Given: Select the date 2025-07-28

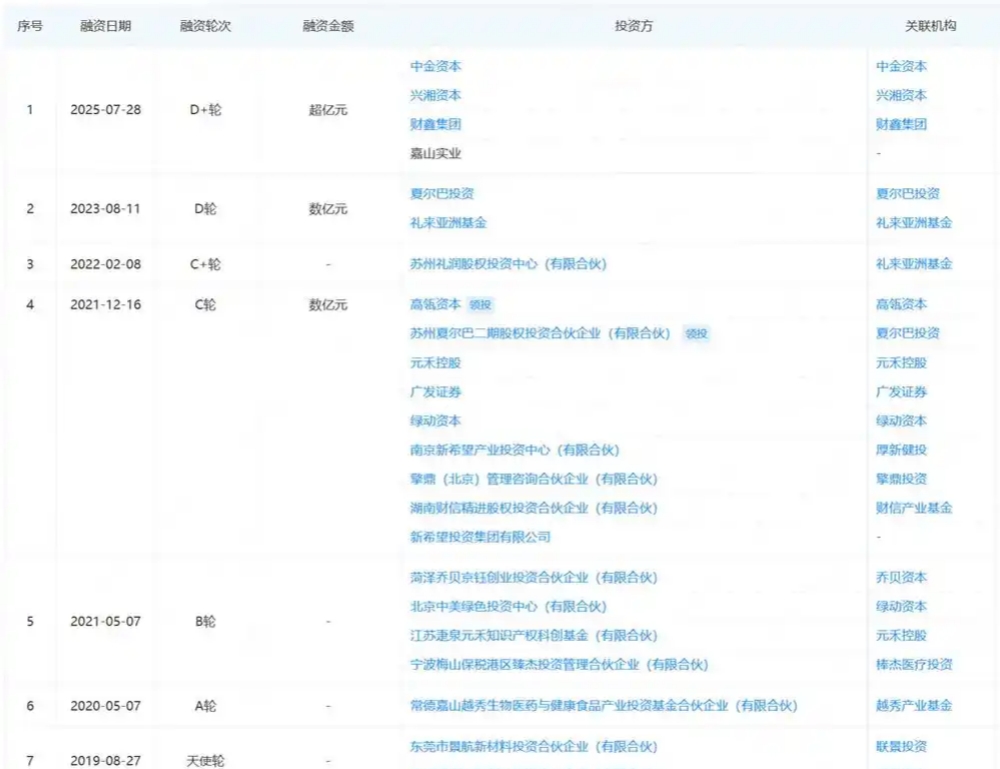Looking at the screenshot, I should pyautogui.click(x=106, y=110).
